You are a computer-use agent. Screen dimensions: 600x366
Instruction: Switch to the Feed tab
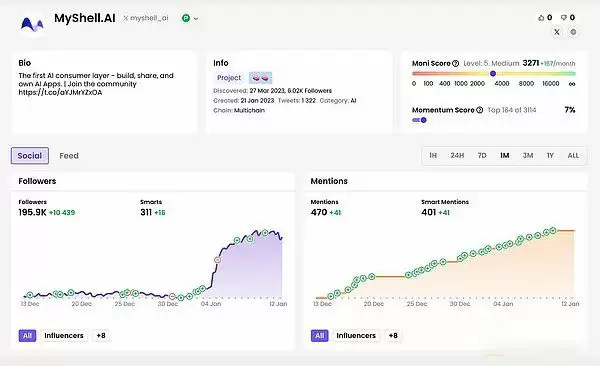pos(69,156)
